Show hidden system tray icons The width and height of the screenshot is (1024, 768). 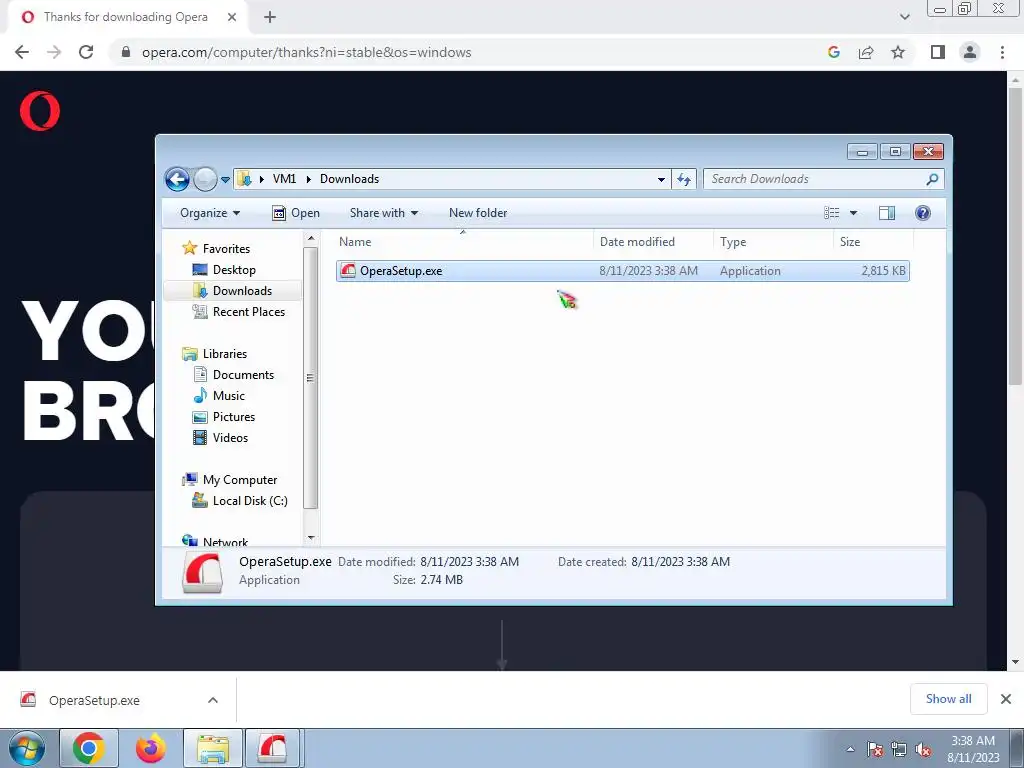pos(850,749)
